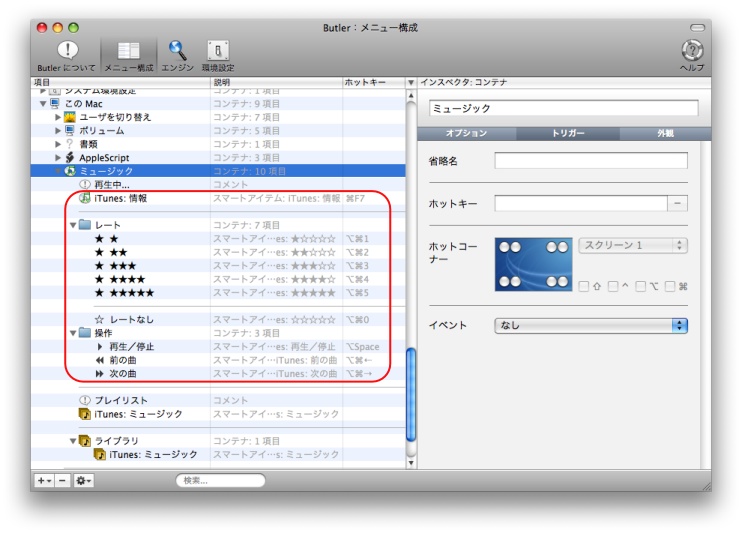
Task: Open the 環境設定 switch toolbar icon
Action: 218,50
